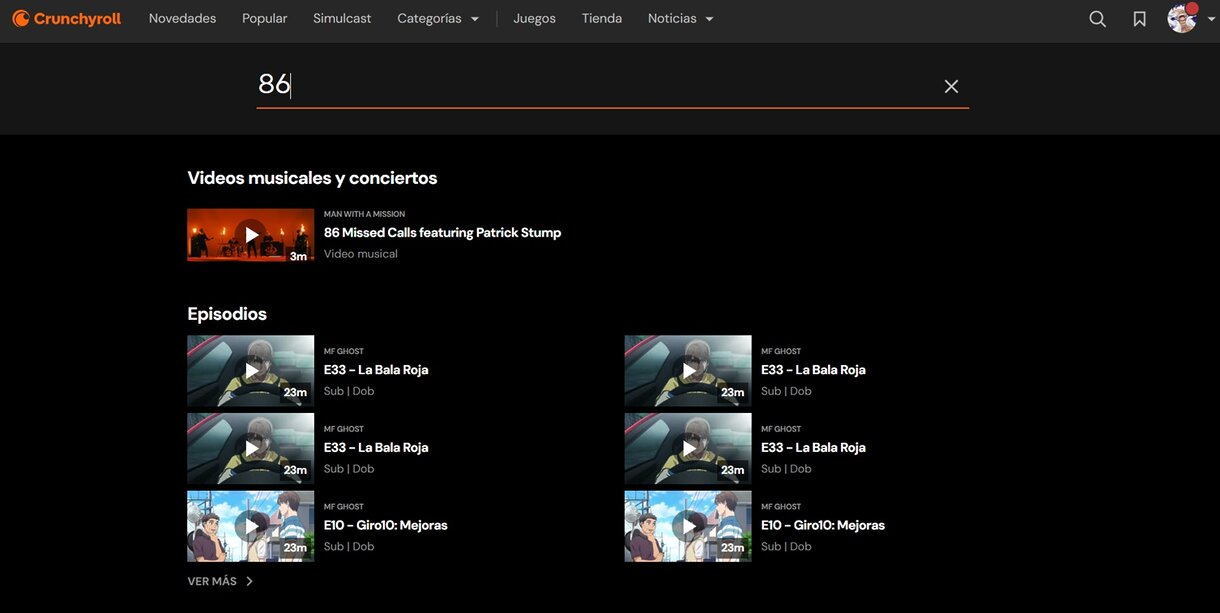This screenshot has width=1220, height=613.
Task: Click the 'Episodios' heading
Action: 227,314
